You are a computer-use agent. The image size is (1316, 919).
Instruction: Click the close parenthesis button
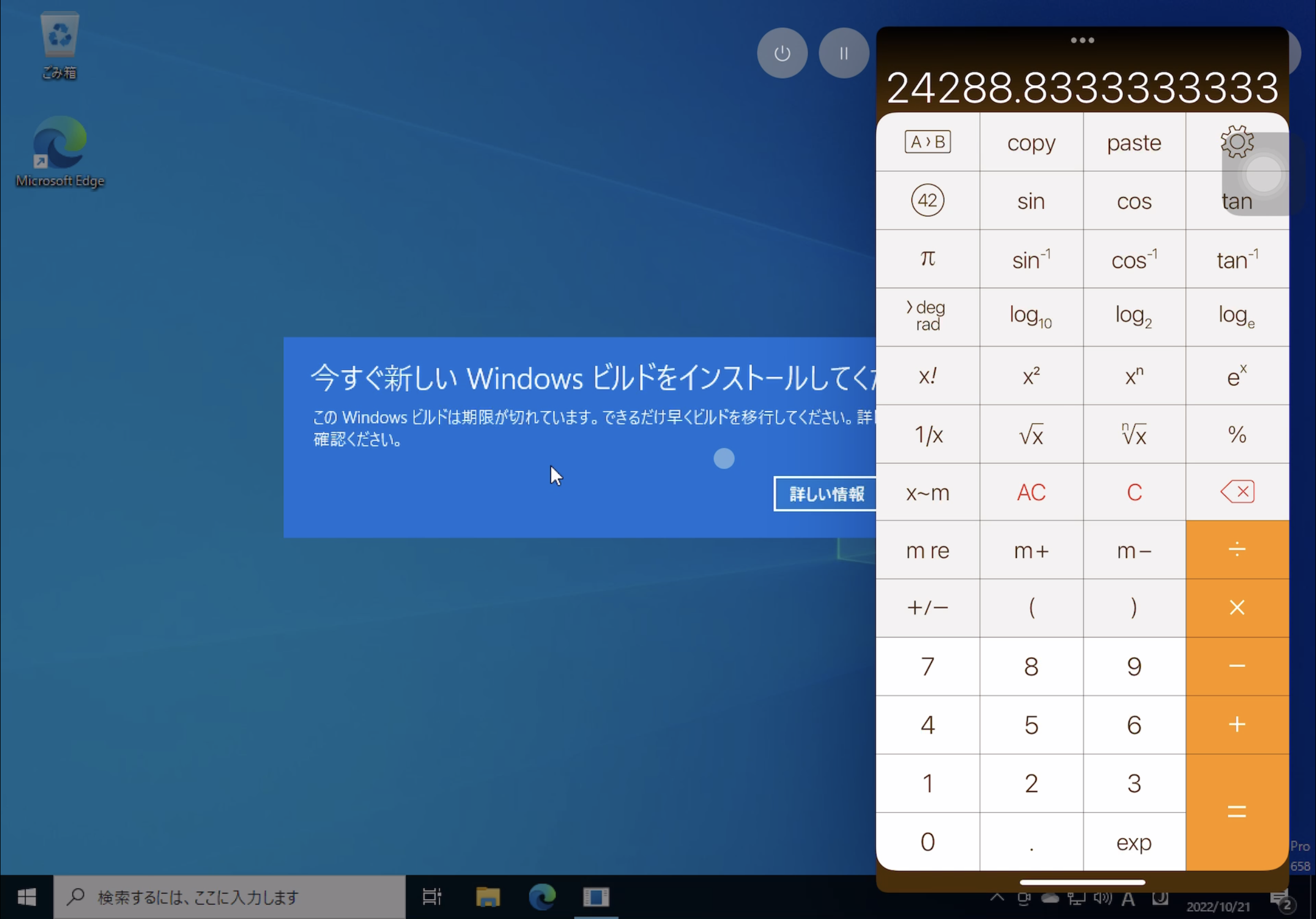(x=1134, y=608)
